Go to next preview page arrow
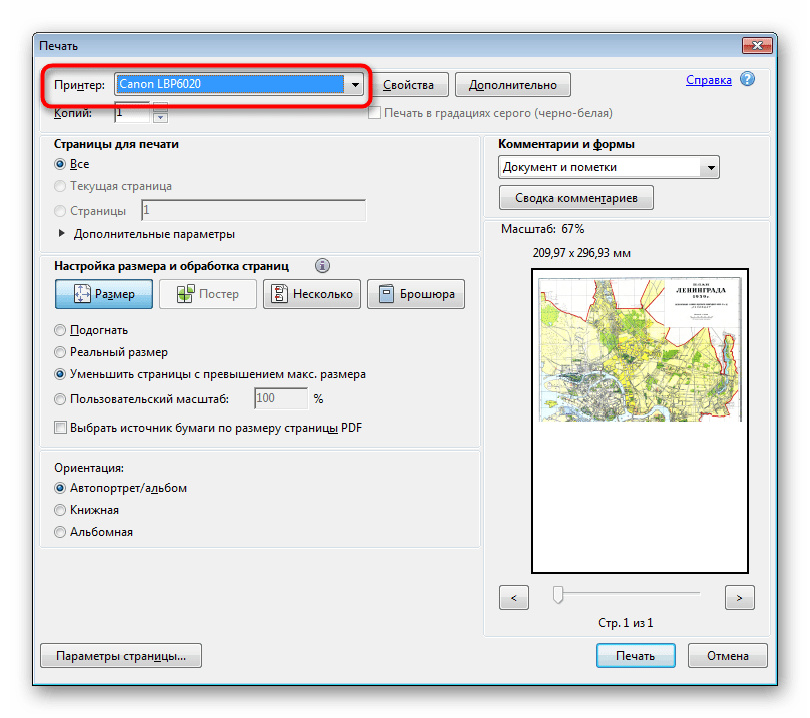Screen dimensions: 810x718 tap(739, 598)
